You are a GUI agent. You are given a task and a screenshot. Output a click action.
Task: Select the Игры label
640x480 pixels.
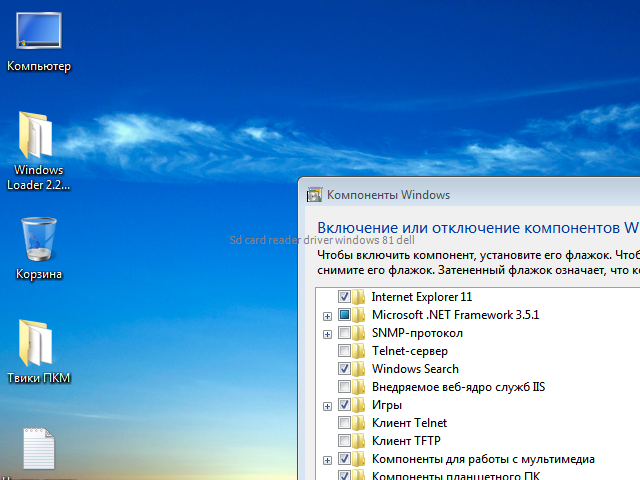[387, 405]
